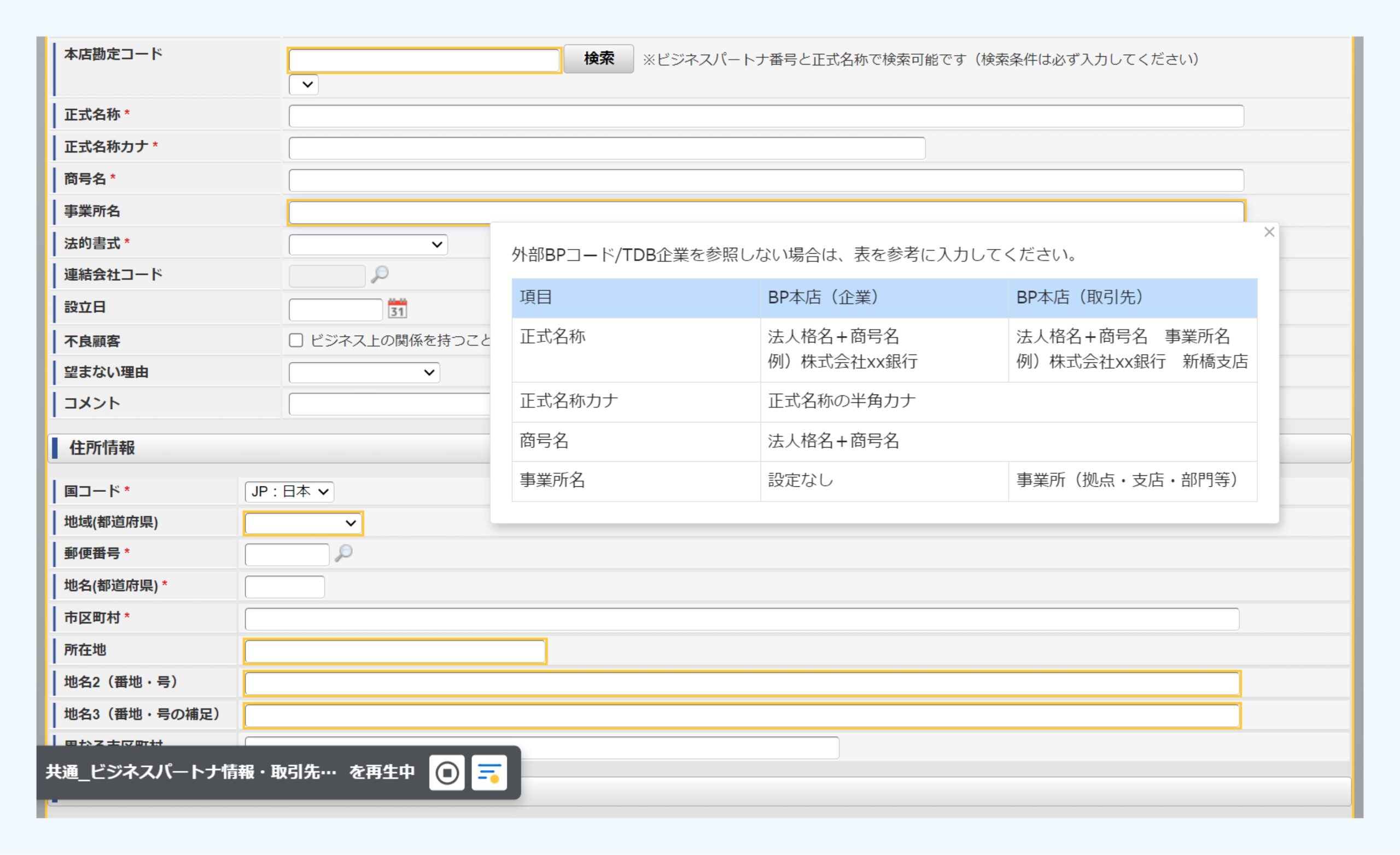The width and height of the screenshot is (1400, 855).
Task: Close the BP input guide popup
Action: tap(1269, 232)
